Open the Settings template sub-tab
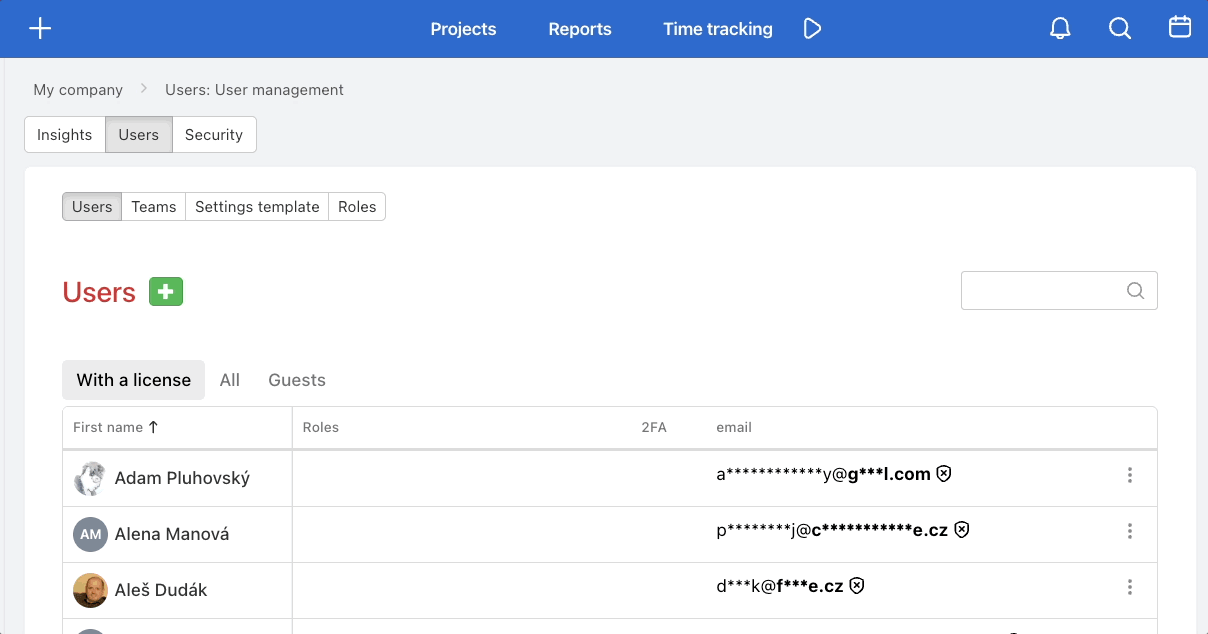 pos(257,207)
